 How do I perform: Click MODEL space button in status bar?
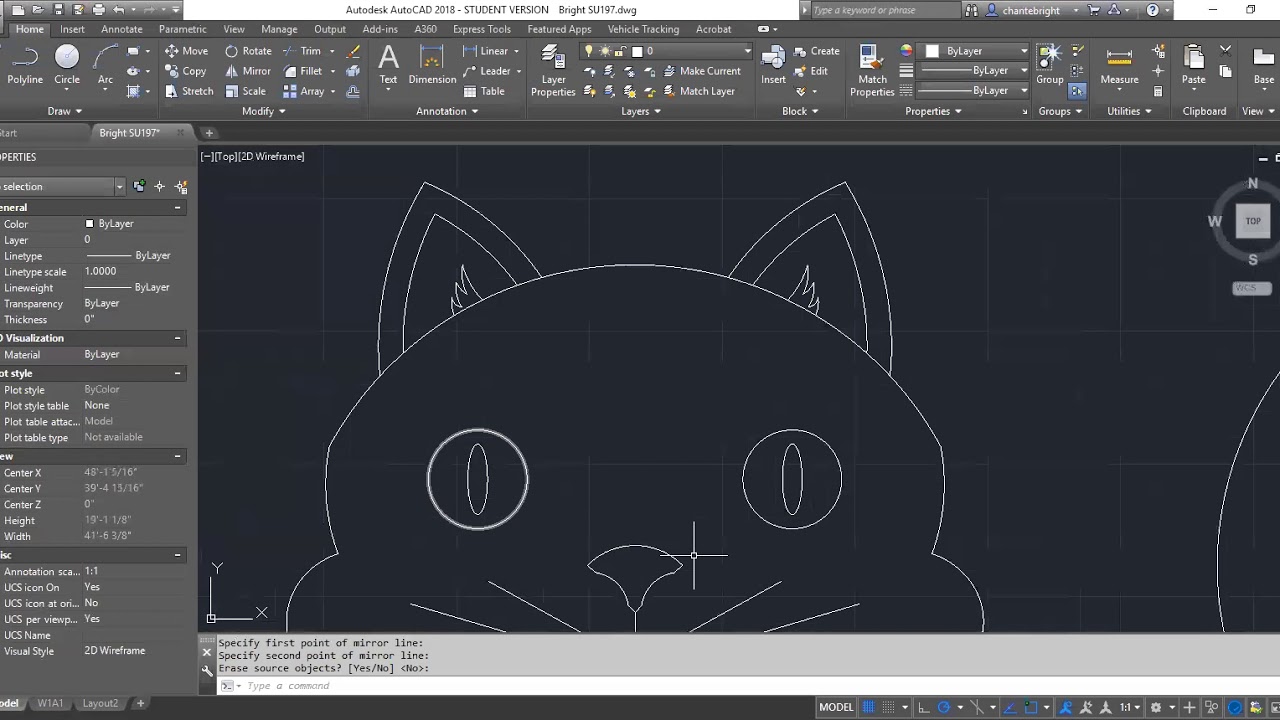click(836, 707)
